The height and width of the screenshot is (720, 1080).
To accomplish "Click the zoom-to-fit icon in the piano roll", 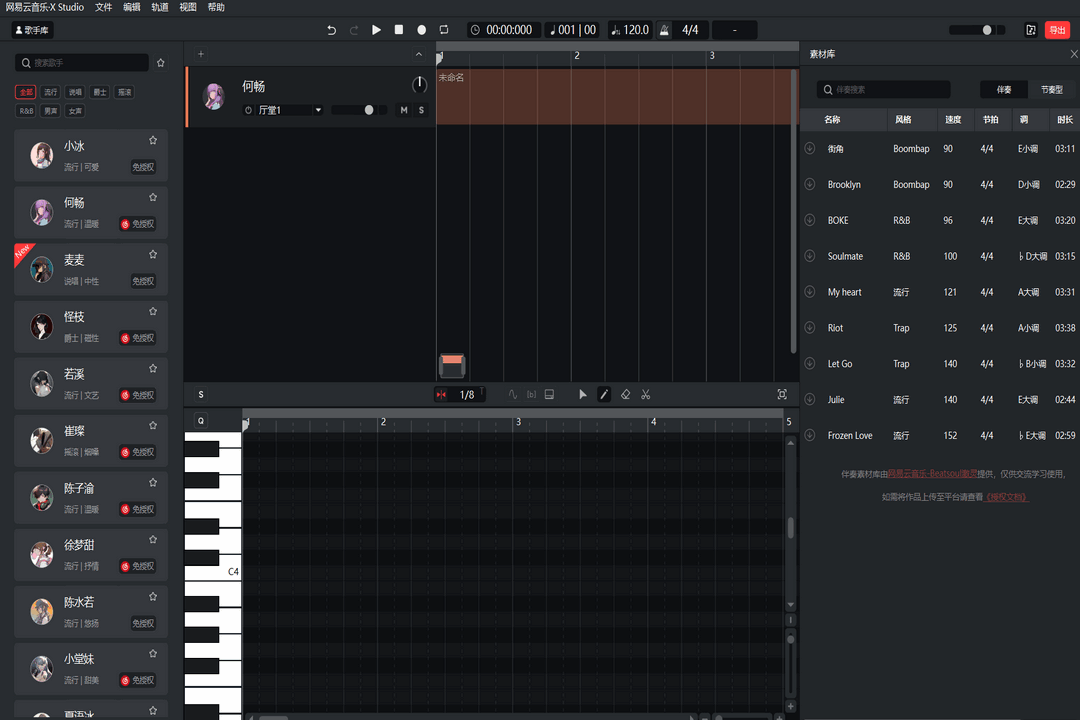I will coord(782,394).
